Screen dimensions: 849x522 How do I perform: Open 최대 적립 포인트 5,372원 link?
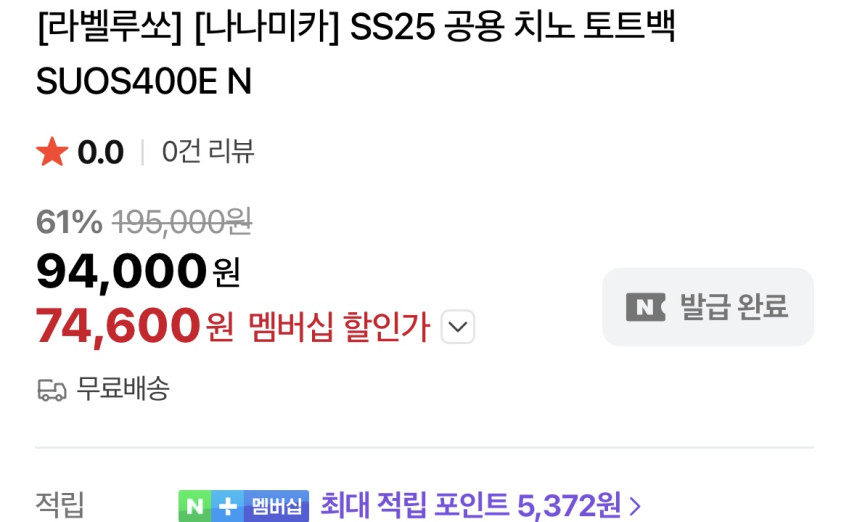coord(471,505)
